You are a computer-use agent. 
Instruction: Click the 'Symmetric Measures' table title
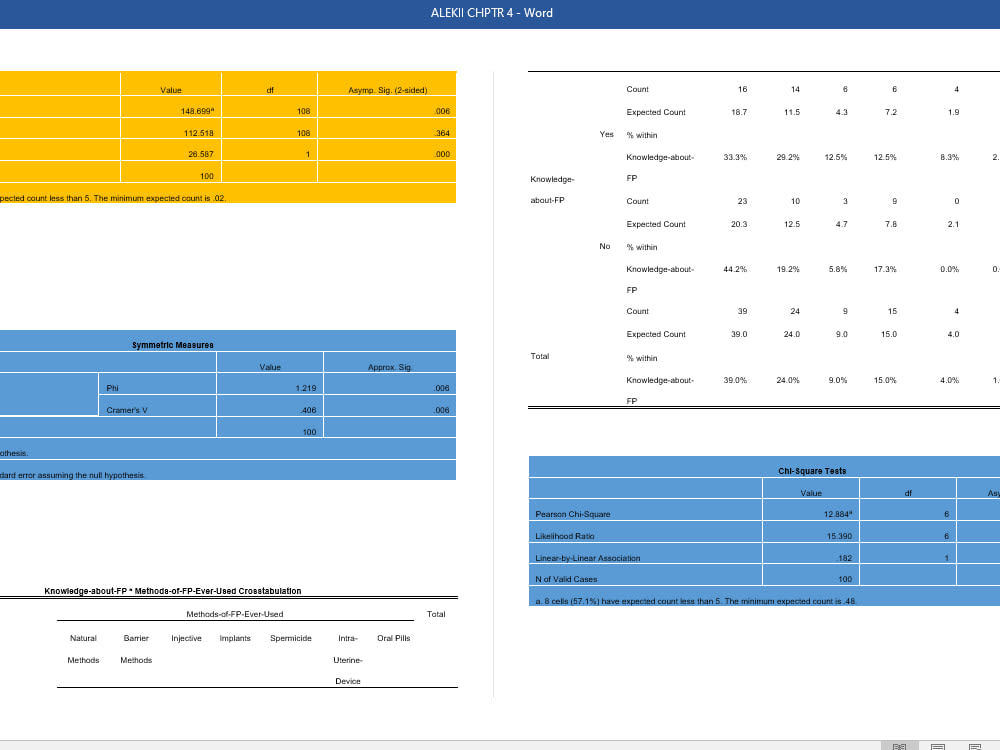[173, 345]
